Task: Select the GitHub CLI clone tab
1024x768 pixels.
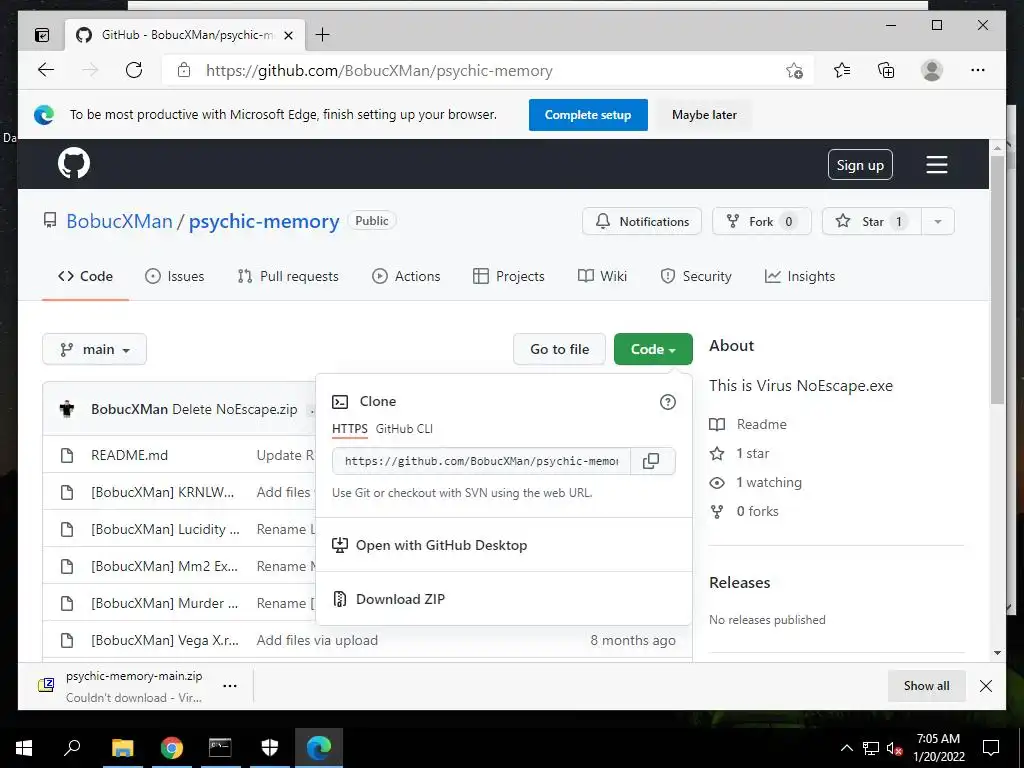Action: (x=404, y=429)
